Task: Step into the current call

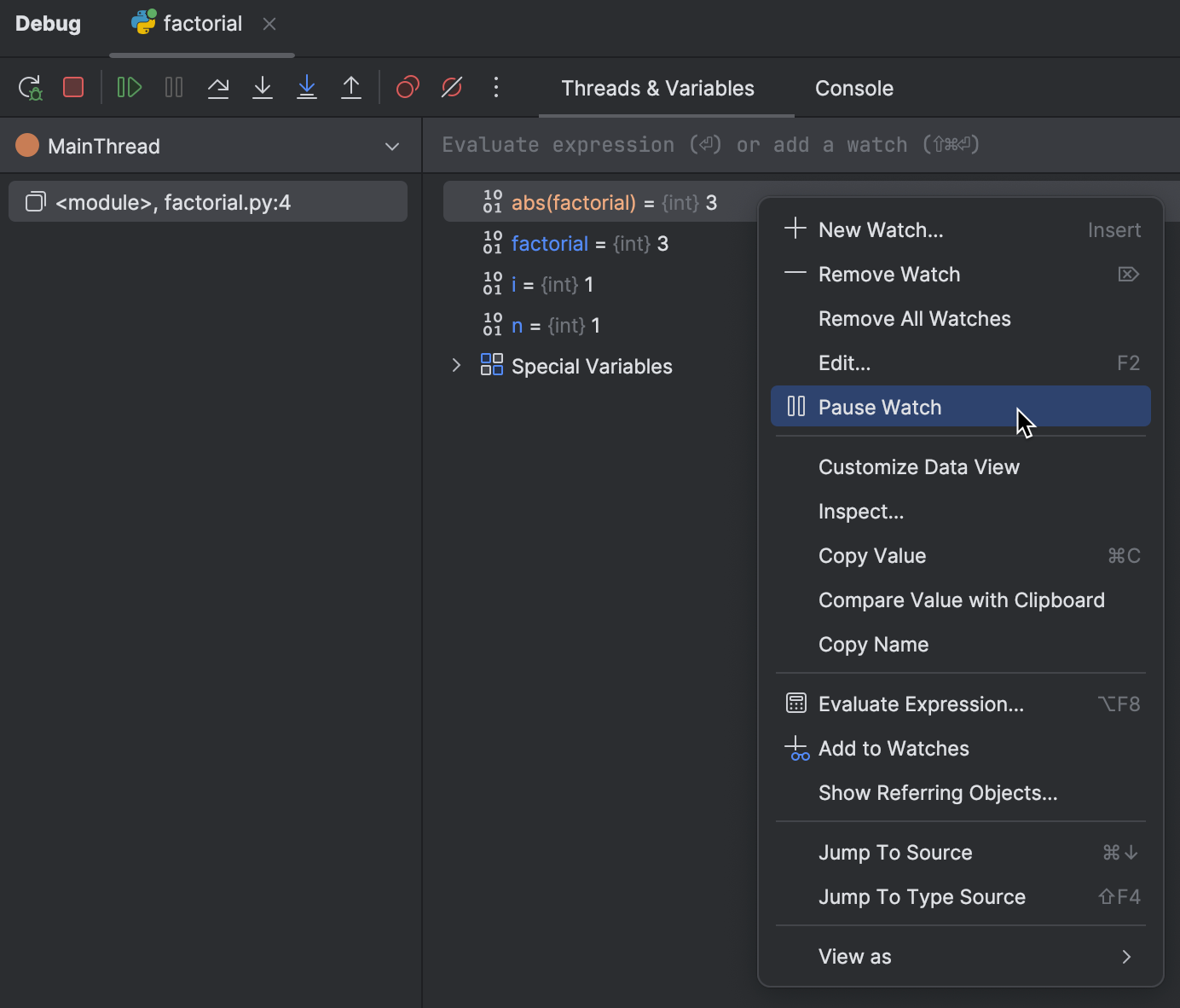Action: tap(263, 87)
